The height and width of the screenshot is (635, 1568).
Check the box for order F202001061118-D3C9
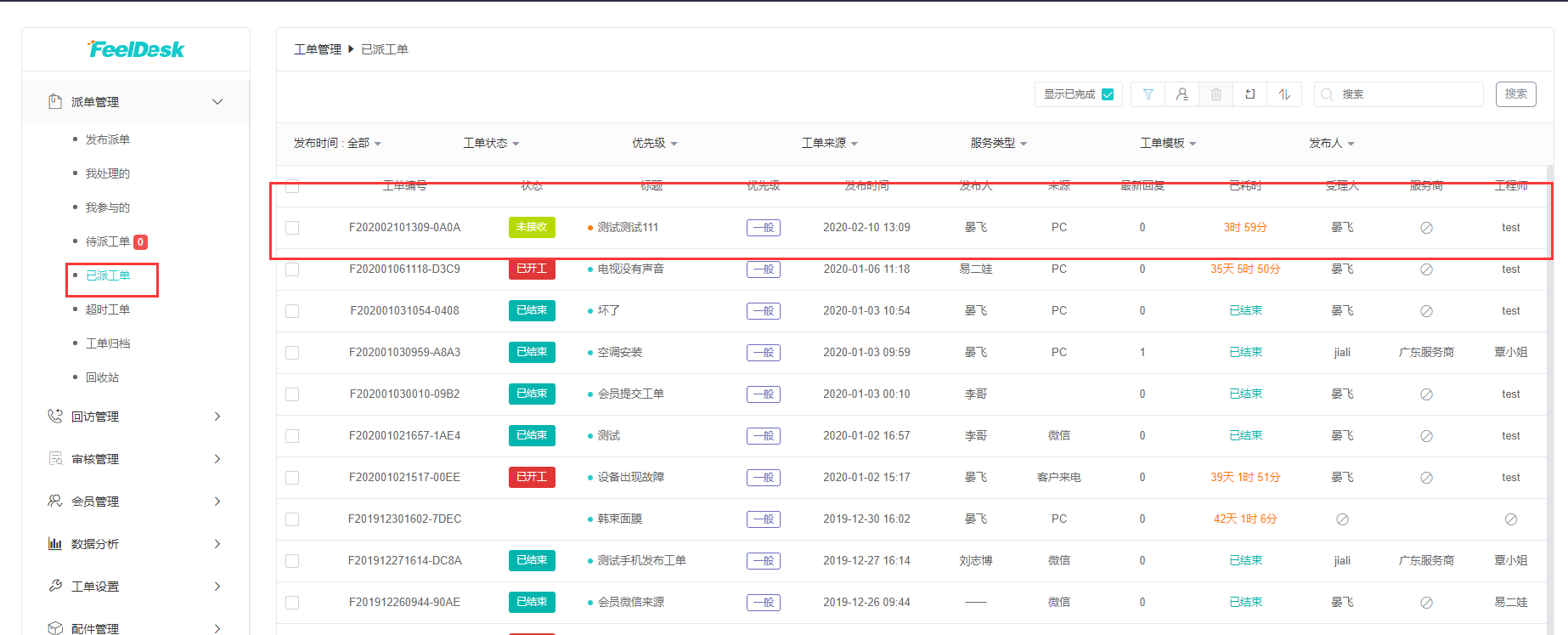(x=292, y=269)
